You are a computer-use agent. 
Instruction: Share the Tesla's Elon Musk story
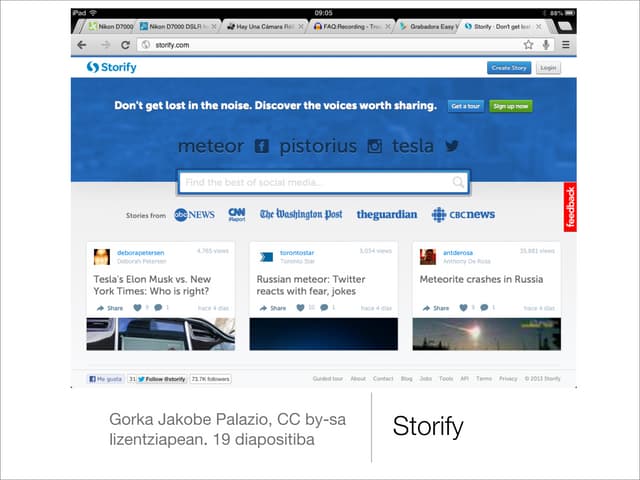click(x=110, y=308)
